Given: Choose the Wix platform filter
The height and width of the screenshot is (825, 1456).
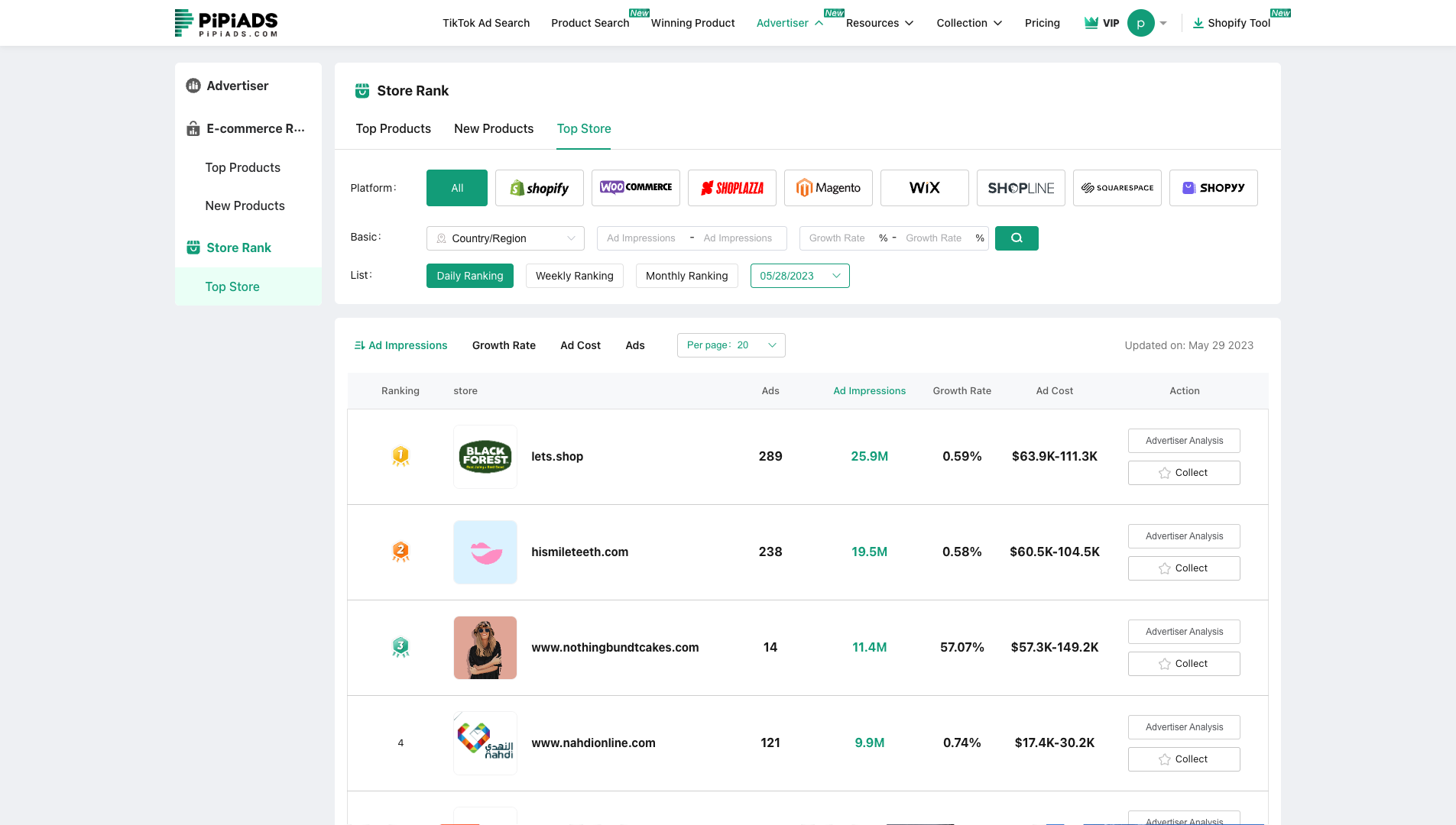Looking at the screenshot, I should 924,187.
